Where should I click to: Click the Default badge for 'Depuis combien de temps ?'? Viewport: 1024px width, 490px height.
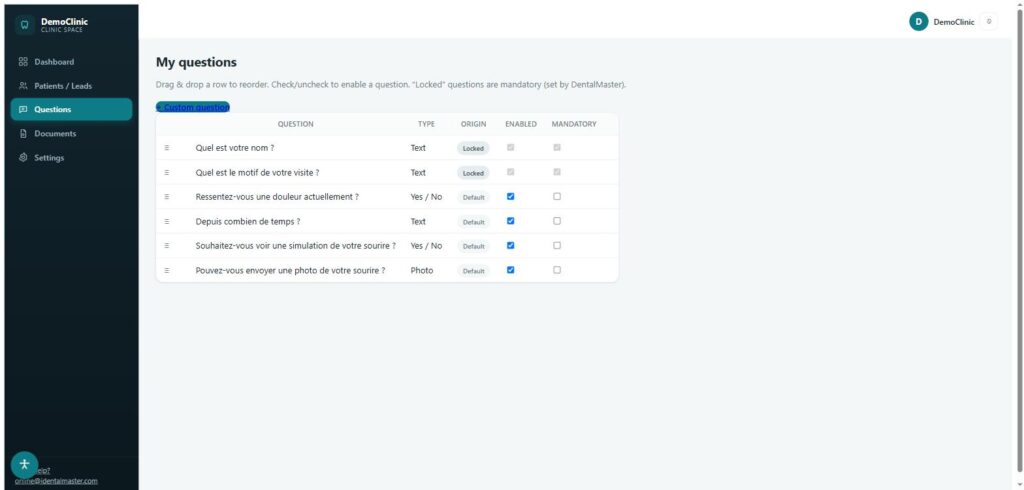(473, 222)
